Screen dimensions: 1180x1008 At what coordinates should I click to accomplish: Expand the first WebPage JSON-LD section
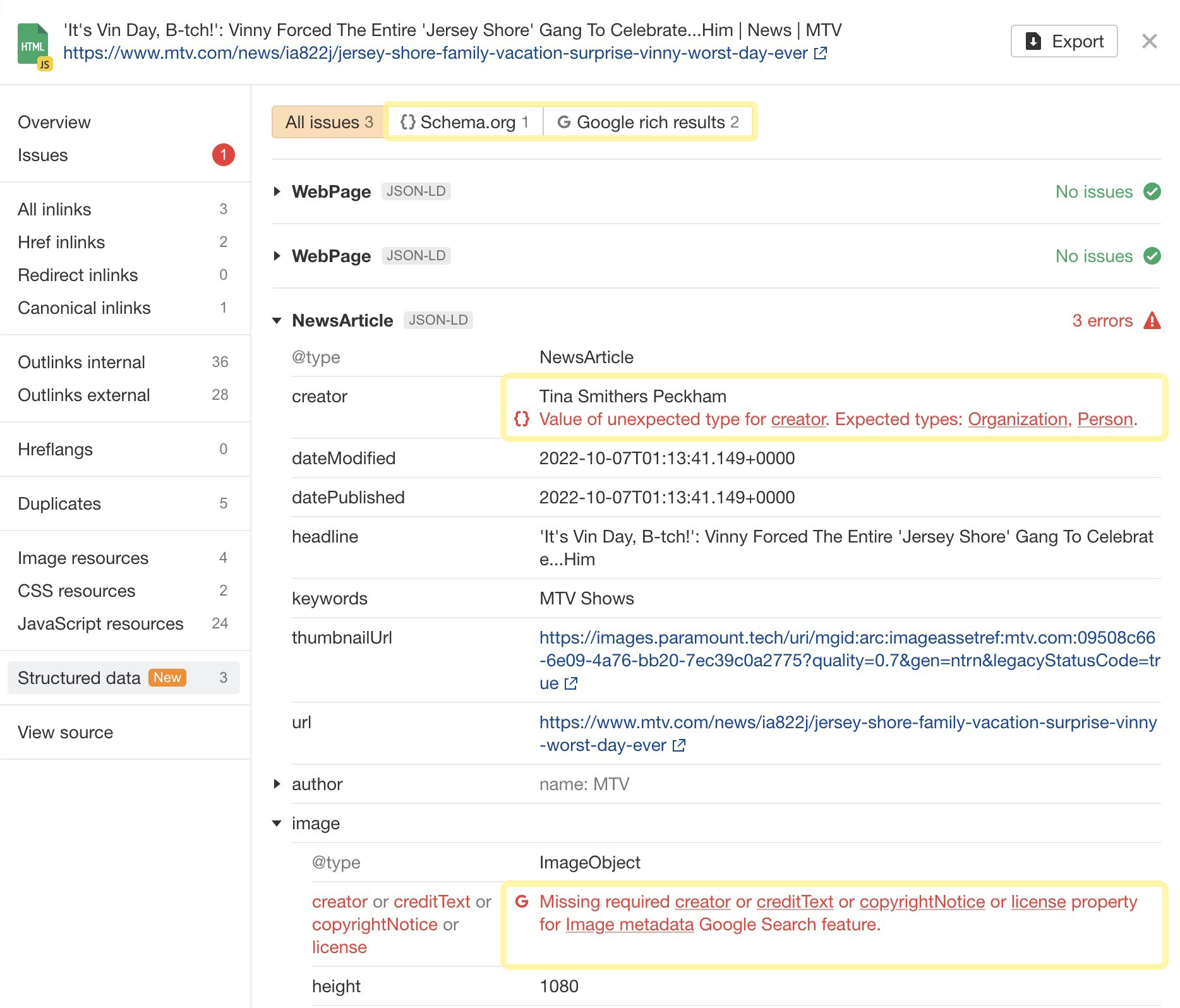[x=276, y=191]
